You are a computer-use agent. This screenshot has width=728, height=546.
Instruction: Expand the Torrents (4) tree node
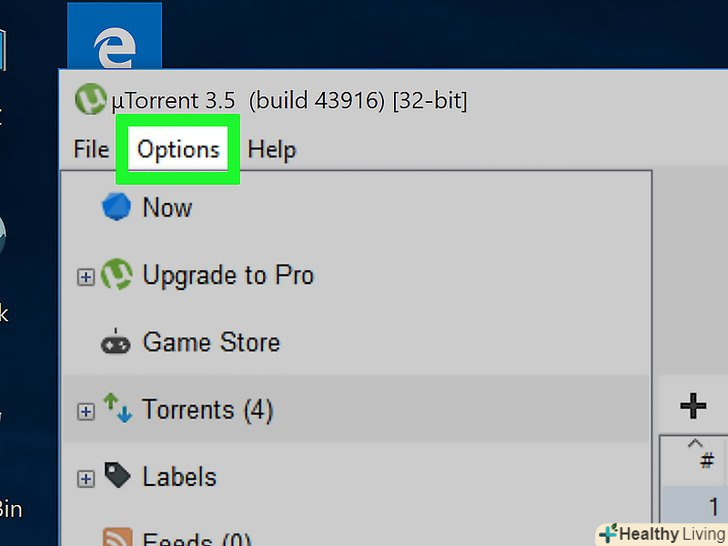[x=85, y=411]
